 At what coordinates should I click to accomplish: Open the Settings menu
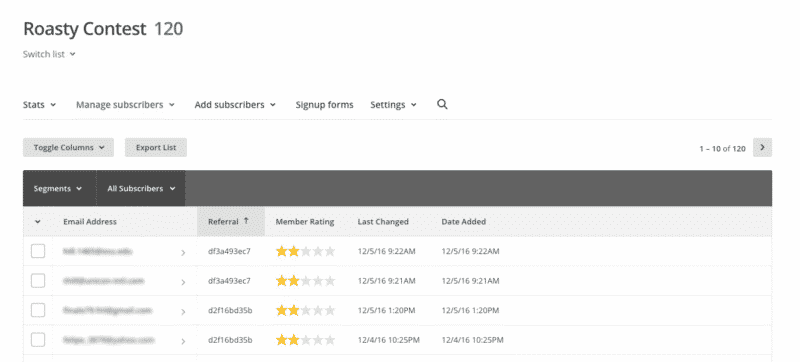393,105
